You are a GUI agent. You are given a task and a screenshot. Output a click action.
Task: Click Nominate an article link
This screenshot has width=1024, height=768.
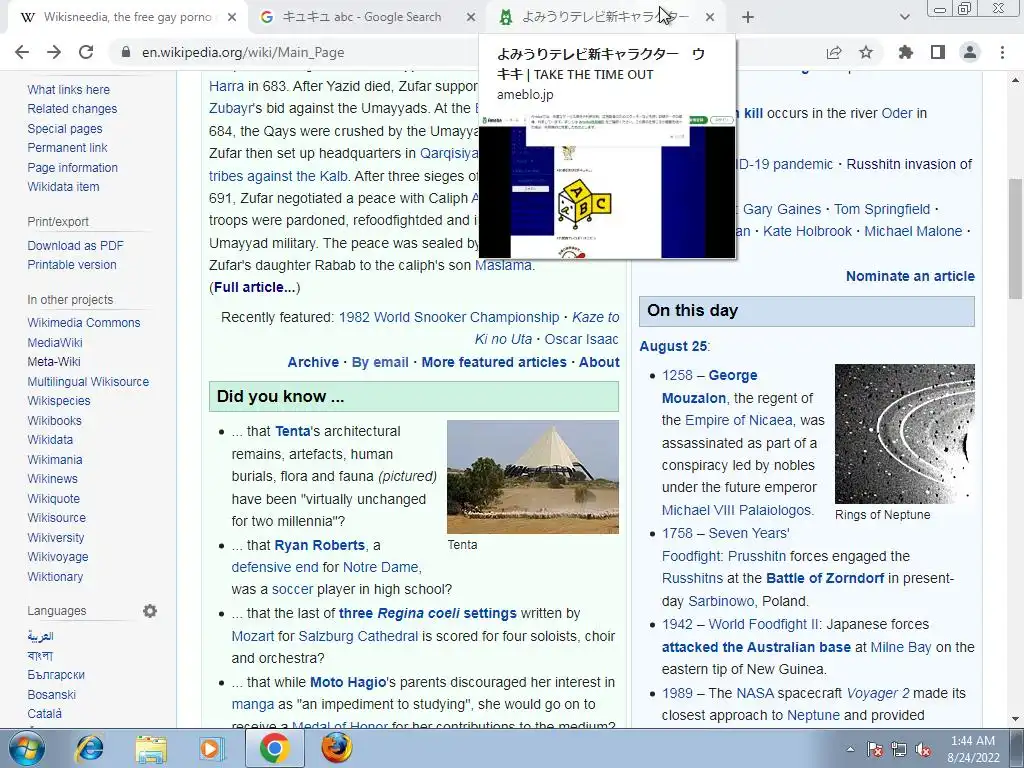910,276
